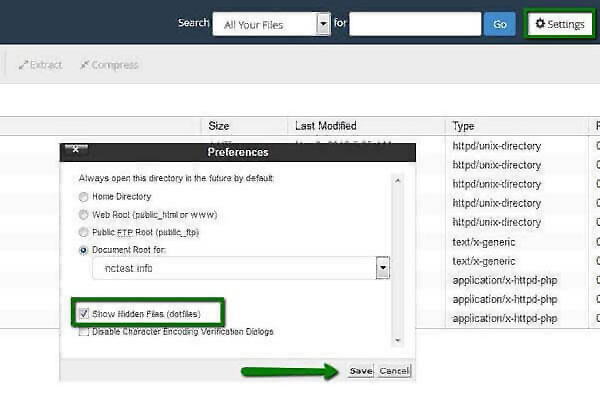600x395 pixels.
Task: Sort files by the Last Modified column
Action: point(326,126)
